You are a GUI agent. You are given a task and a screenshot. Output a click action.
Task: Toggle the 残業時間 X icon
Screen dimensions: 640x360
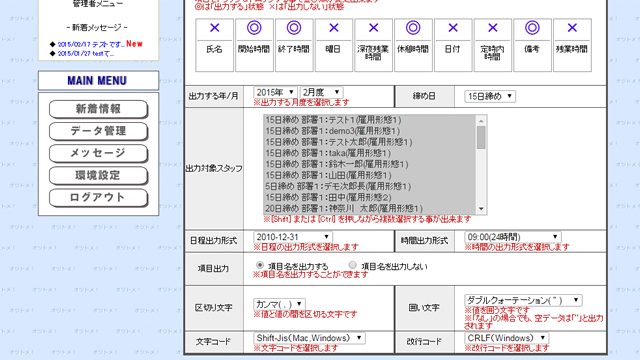click(572, 28)
